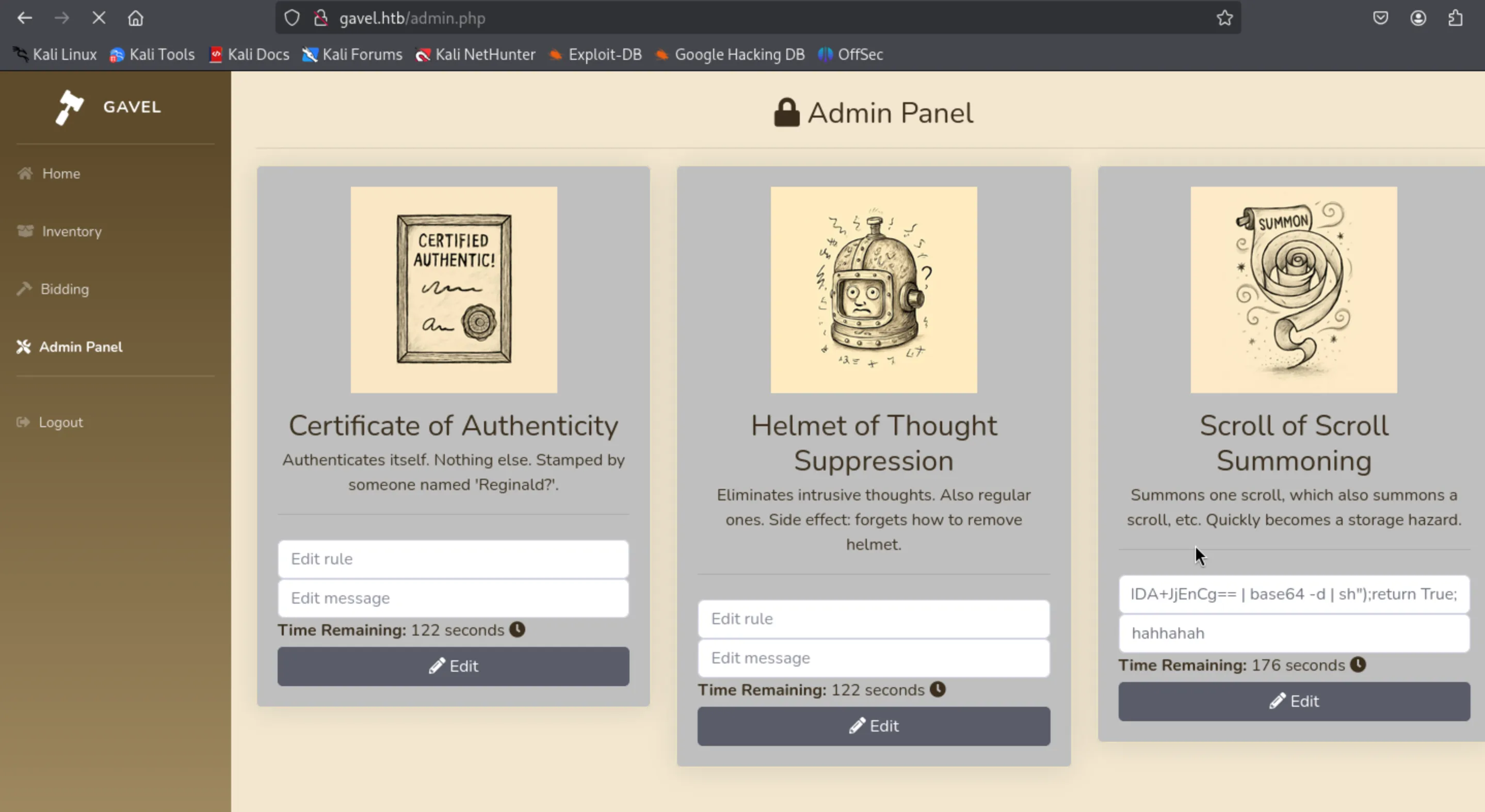1485x812 pixels.
Task: Go back with the arrow button
Action: [x=24, y=19]
